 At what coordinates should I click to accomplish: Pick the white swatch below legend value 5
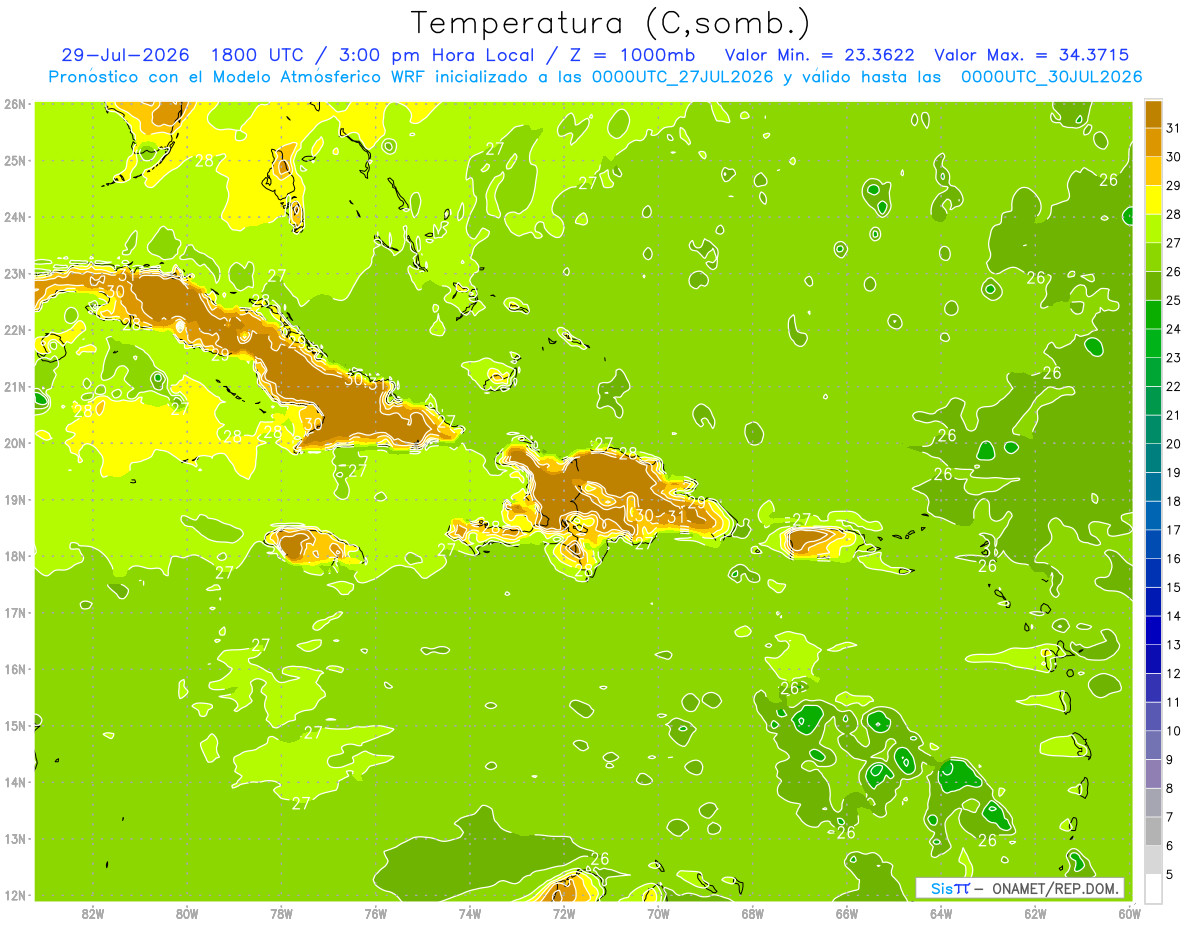coord(1154,888)
